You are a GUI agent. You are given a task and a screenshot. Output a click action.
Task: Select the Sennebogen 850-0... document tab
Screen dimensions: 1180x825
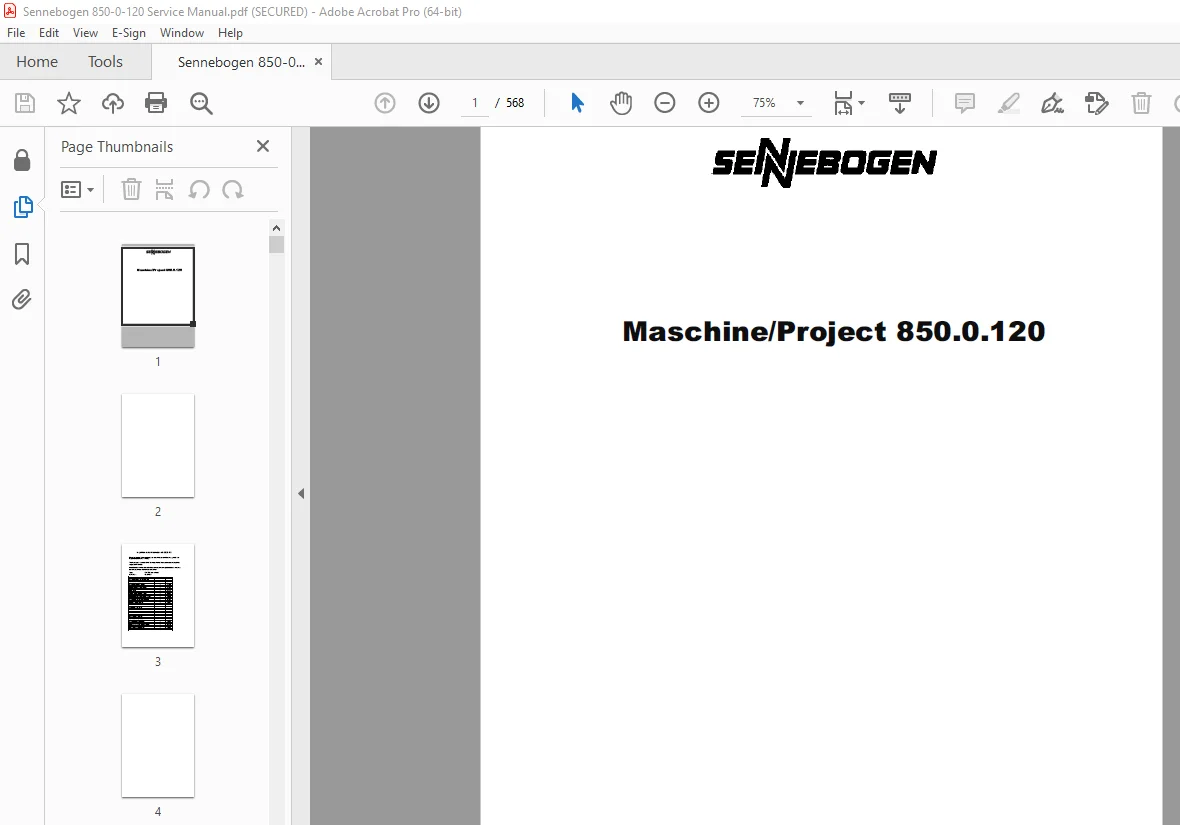(241, 62)
